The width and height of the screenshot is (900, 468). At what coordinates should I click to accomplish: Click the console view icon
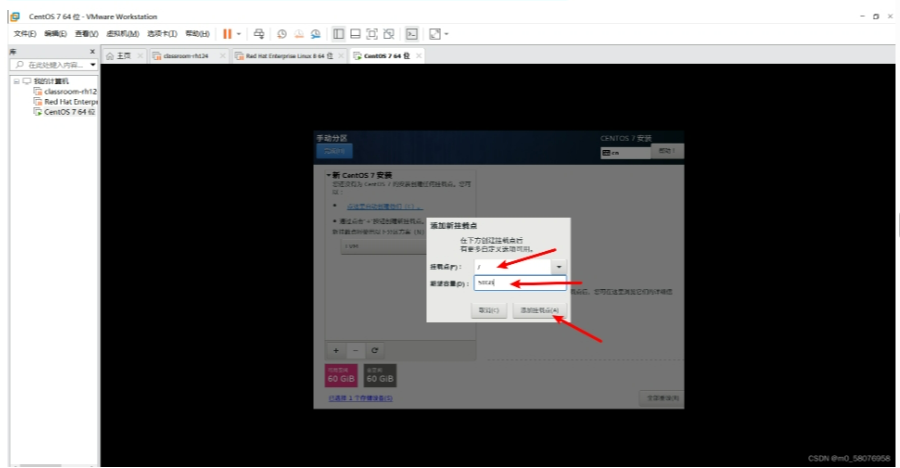coord(412,34)
